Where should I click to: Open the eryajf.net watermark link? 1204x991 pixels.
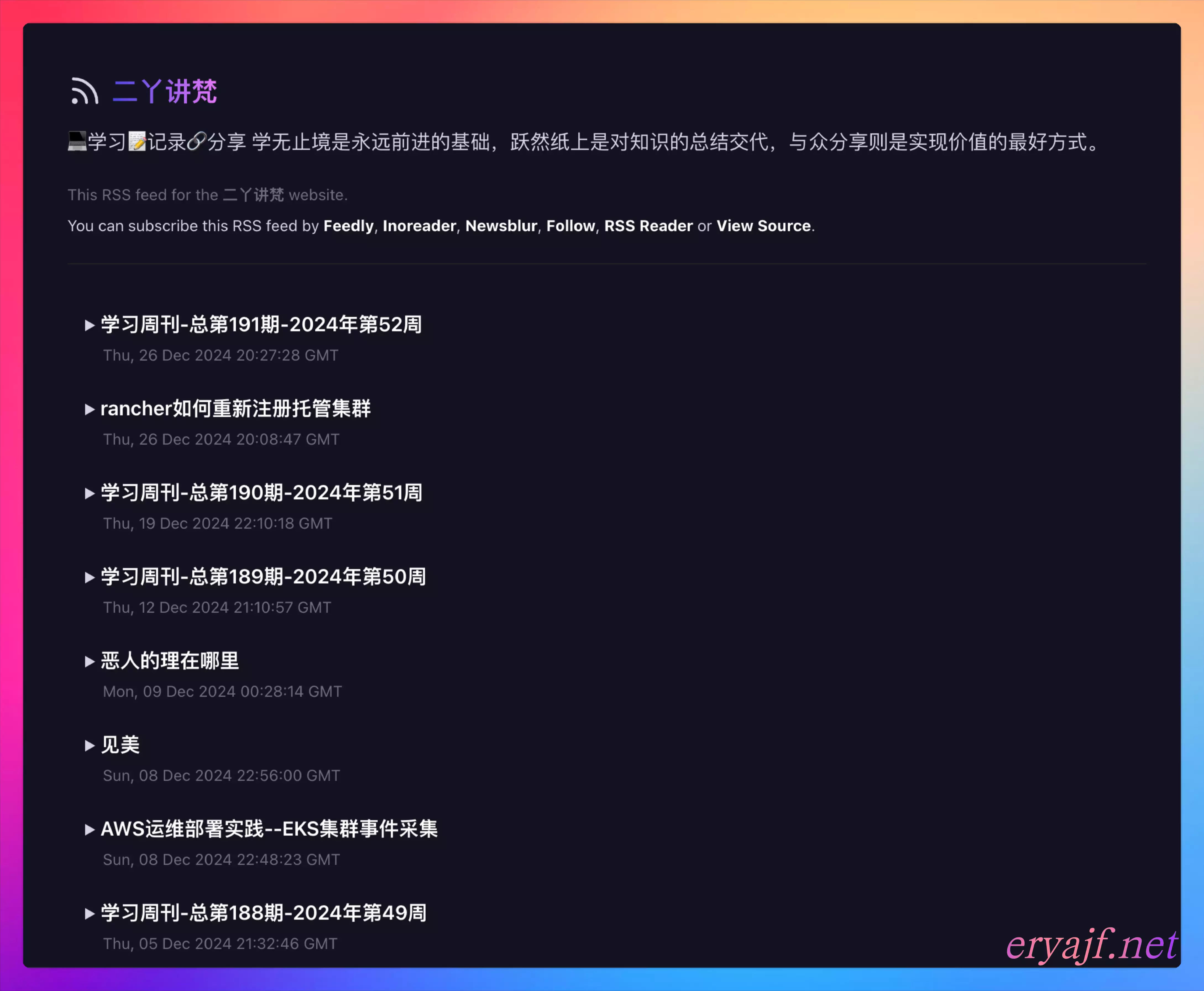pyautogui.click(x=1092, y=945)
